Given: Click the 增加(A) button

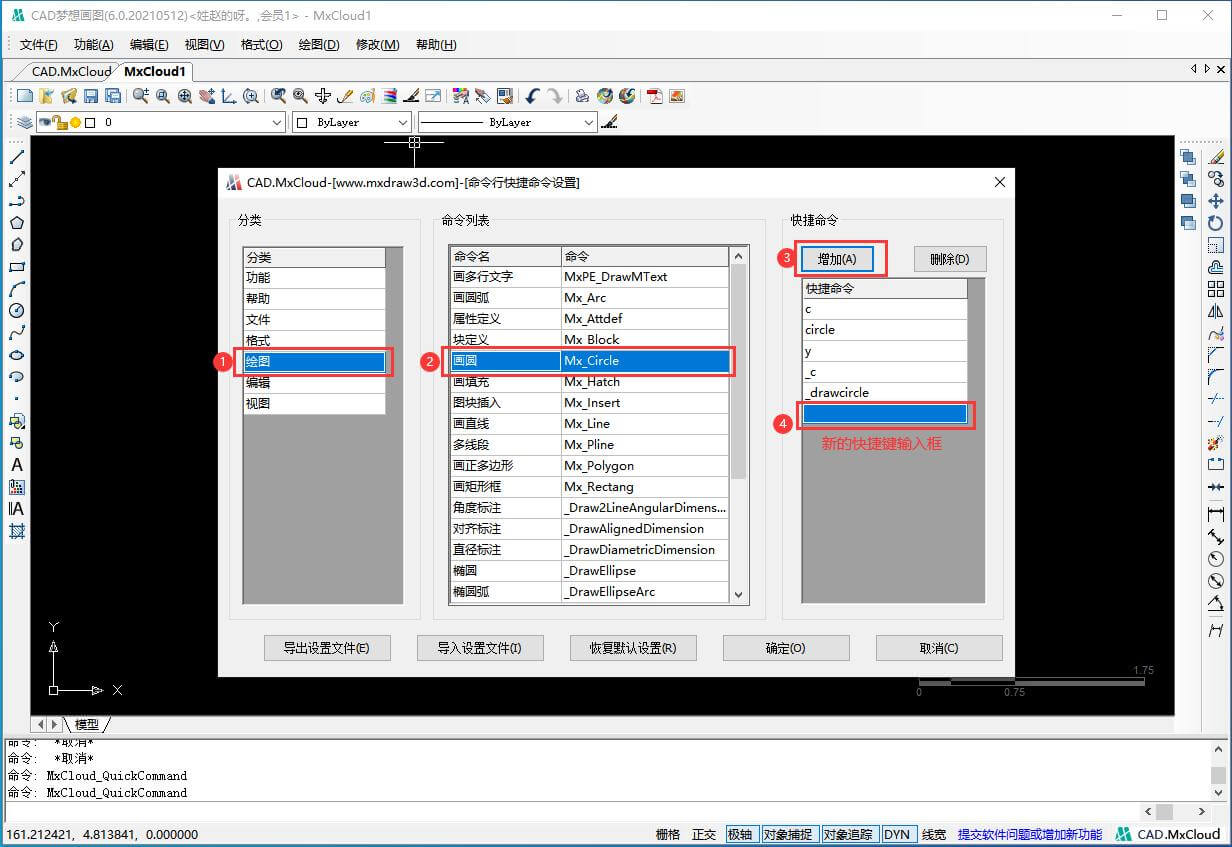Looking at the screenshot, I should (x=837, y=259).
